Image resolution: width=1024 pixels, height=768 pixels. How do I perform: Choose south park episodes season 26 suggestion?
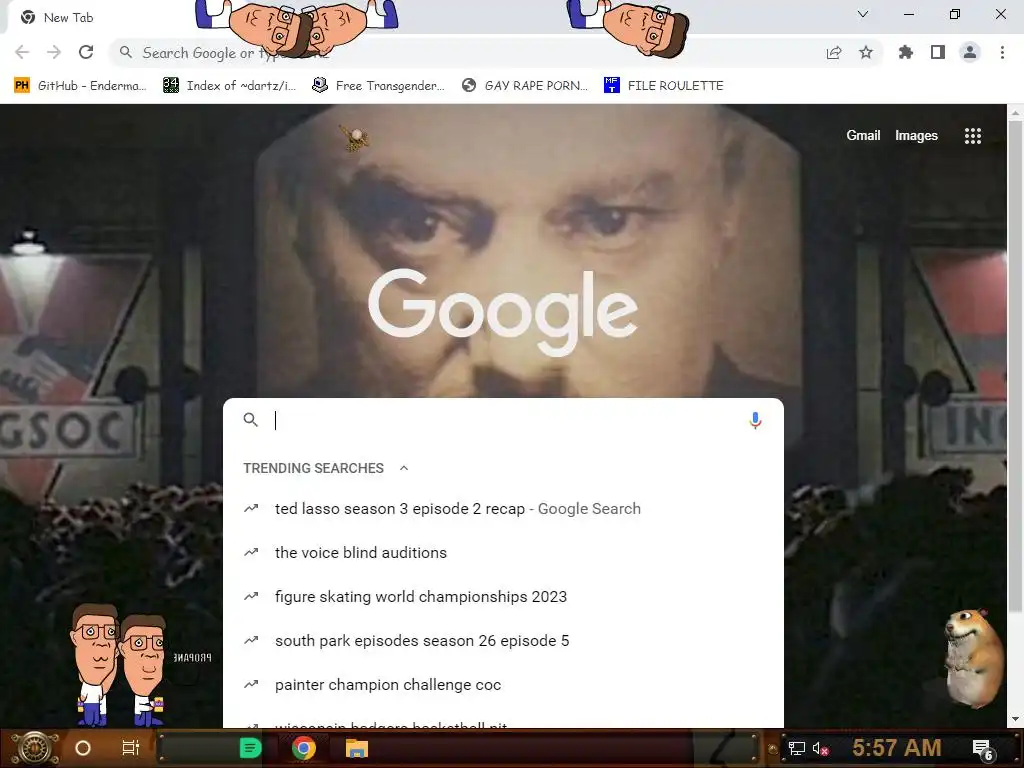503,641
